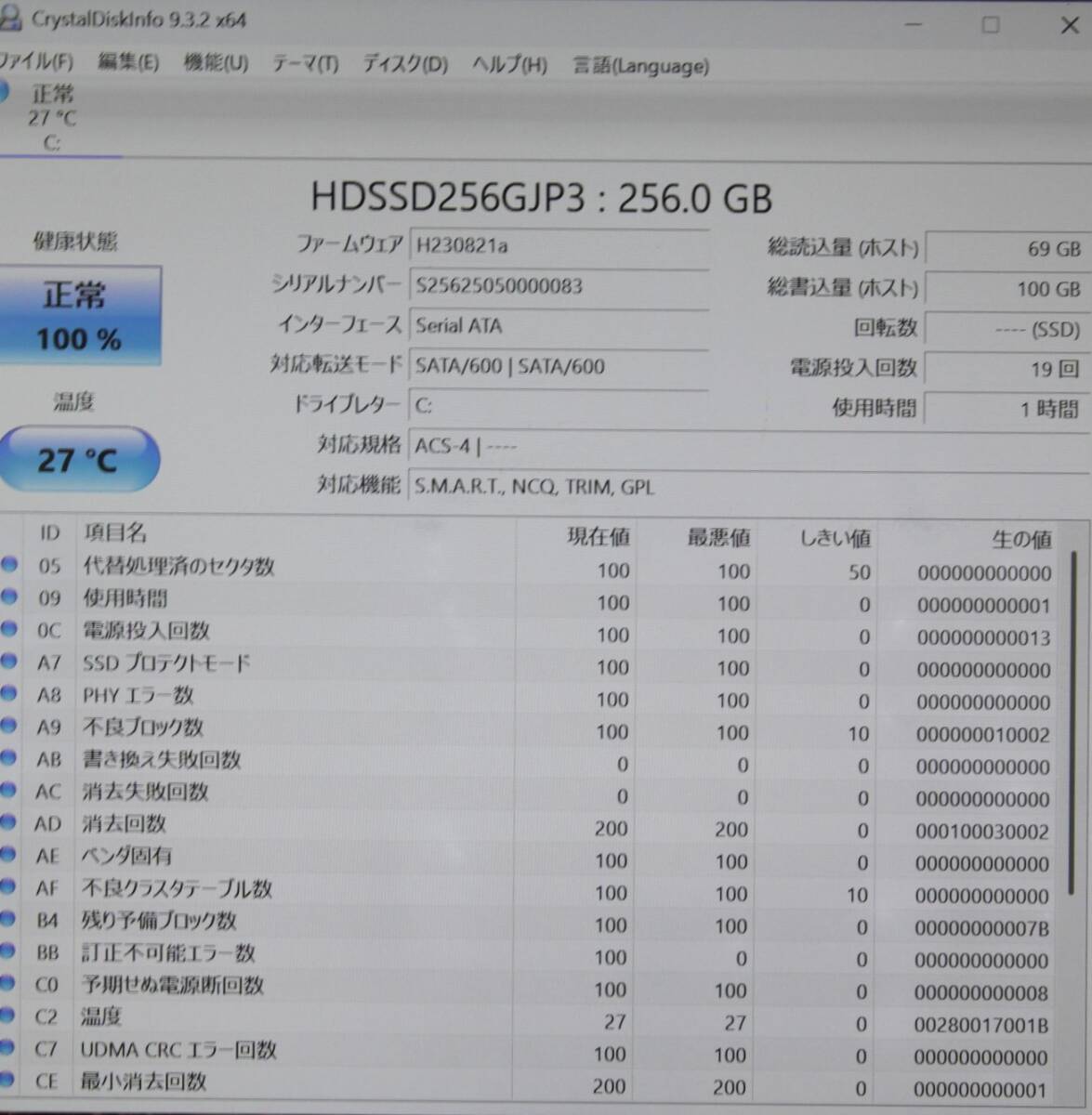The width and height of the screenshot is (1092, 1115).
Task: Click the blue indicator for 不良ブロック数
Action: pyautogui.click(x=9, y=725)
